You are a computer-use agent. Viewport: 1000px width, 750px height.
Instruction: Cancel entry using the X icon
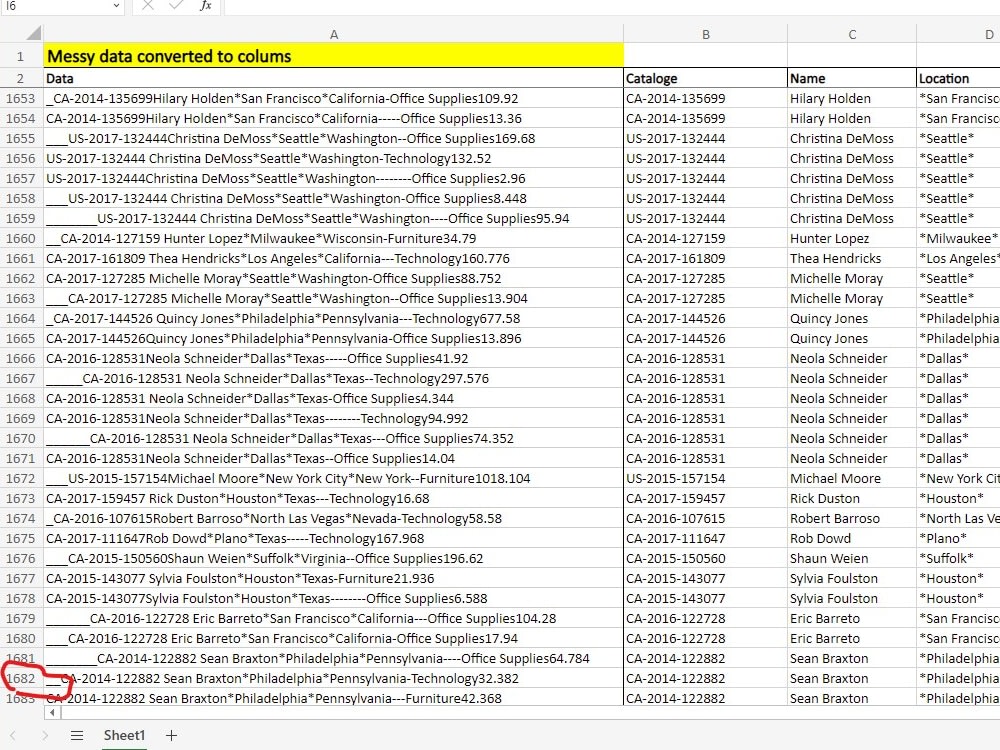(148, 8)
